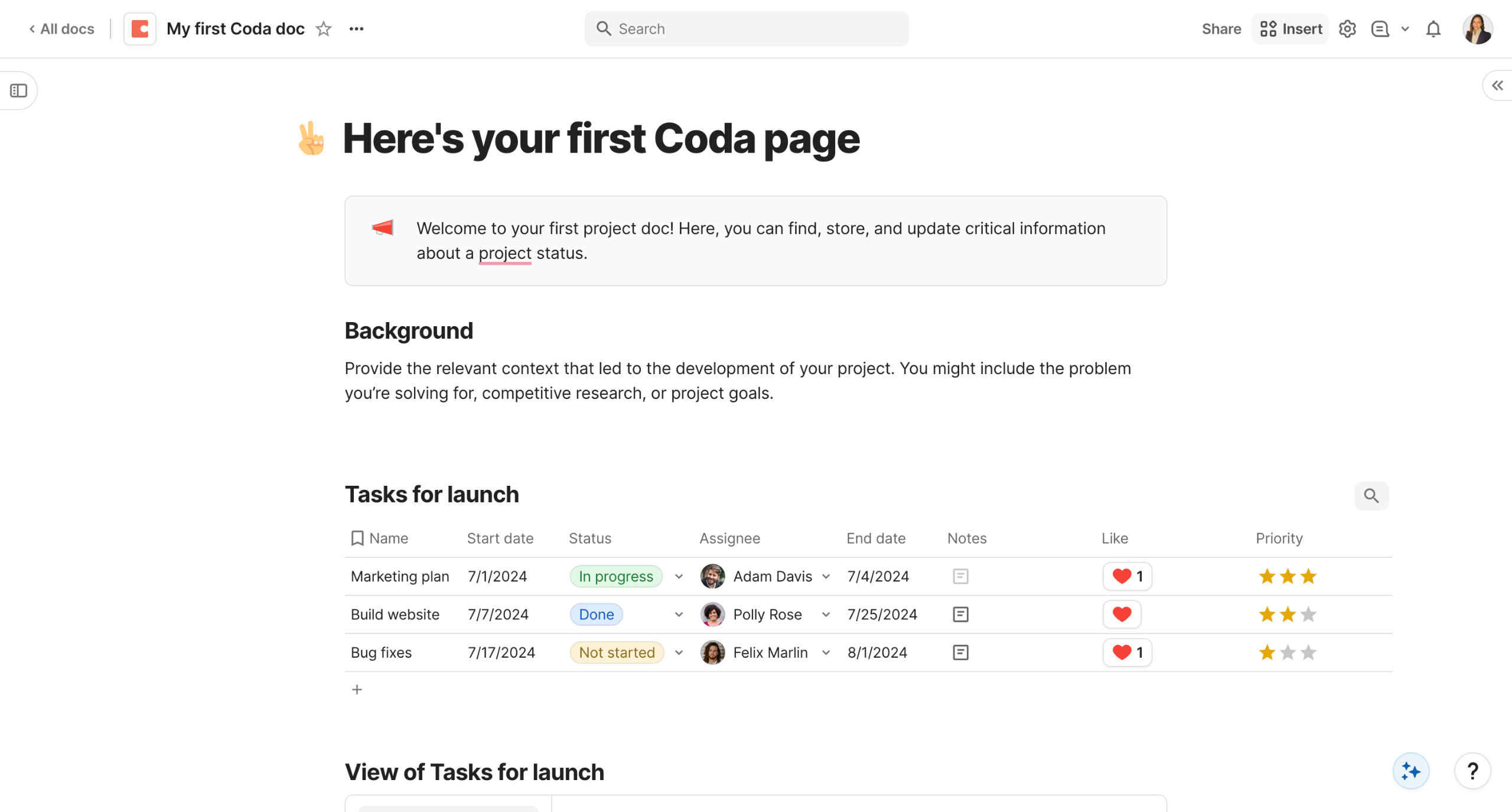Open the doc settings gear icon

[1347, 29]
